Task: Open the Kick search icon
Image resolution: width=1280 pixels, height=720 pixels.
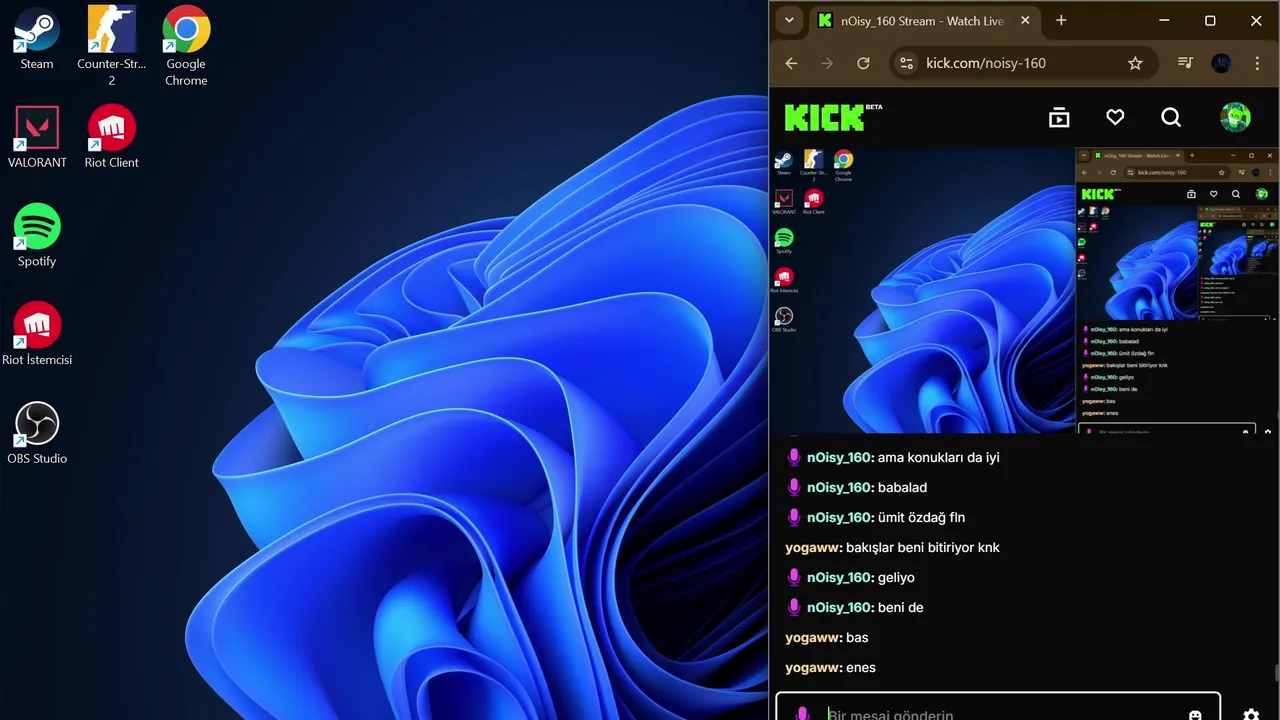Action: [1171, 118]
